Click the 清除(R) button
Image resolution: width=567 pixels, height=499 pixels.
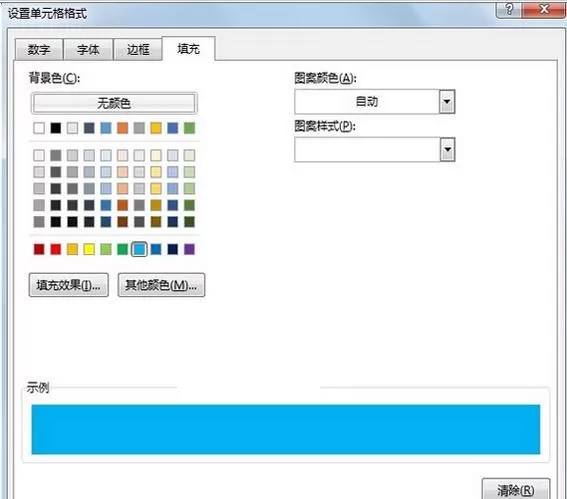pyautogui.click(x=516, y=490)
